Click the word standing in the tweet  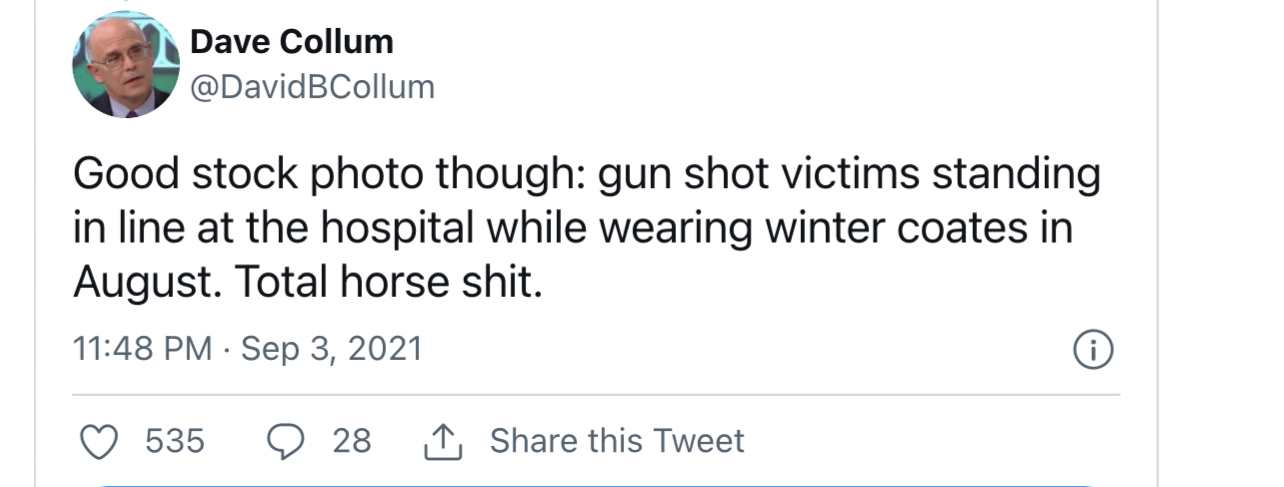click(x=1016, y=175)
